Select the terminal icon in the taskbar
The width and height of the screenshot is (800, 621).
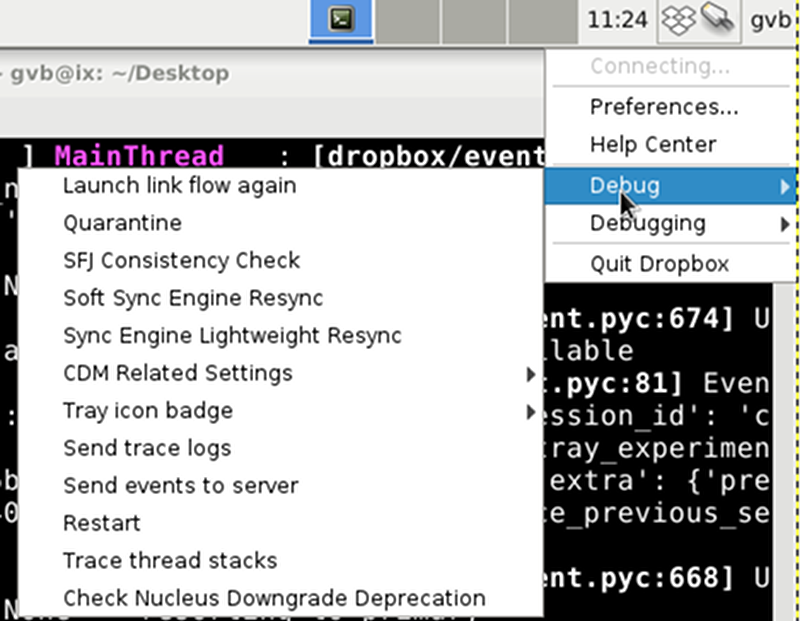(x=340, y=17)
